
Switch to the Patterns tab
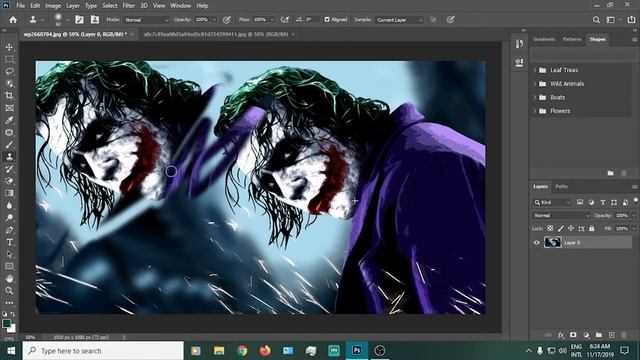point(572,39)
